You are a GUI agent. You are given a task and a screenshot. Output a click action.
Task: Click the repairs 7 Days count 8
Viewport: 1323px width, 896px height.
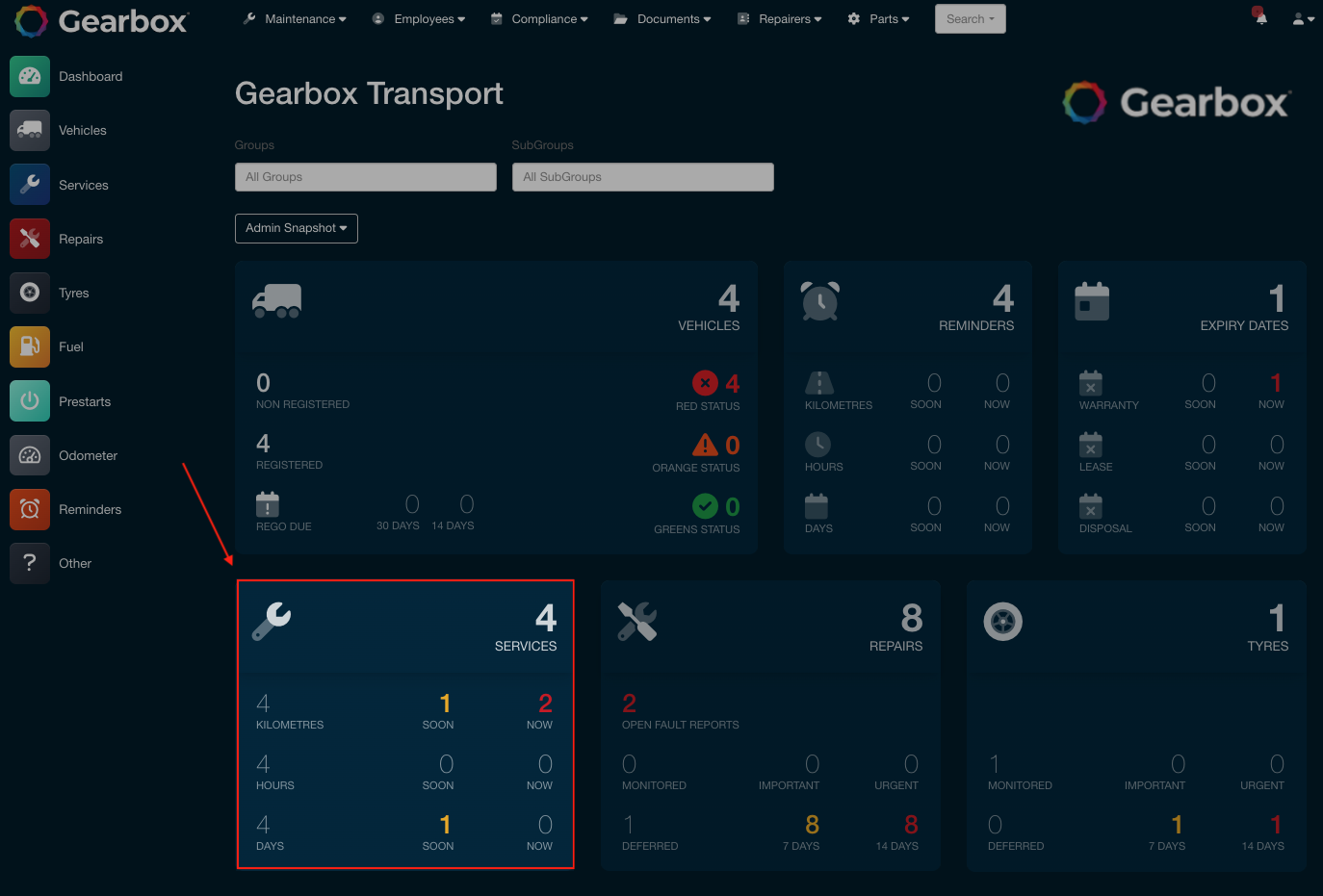click(x=813, y=825)
